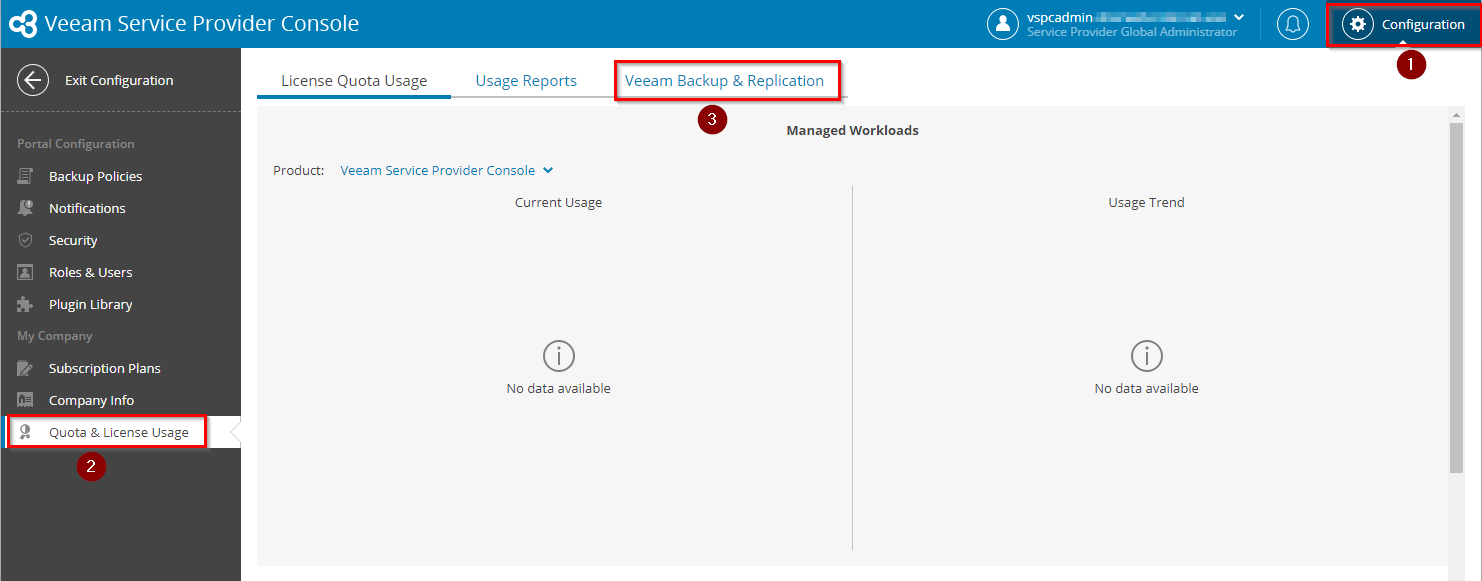Click the Backup Policies sidebar icon
The image size is (1482, 581).
[x=26, y=176]
